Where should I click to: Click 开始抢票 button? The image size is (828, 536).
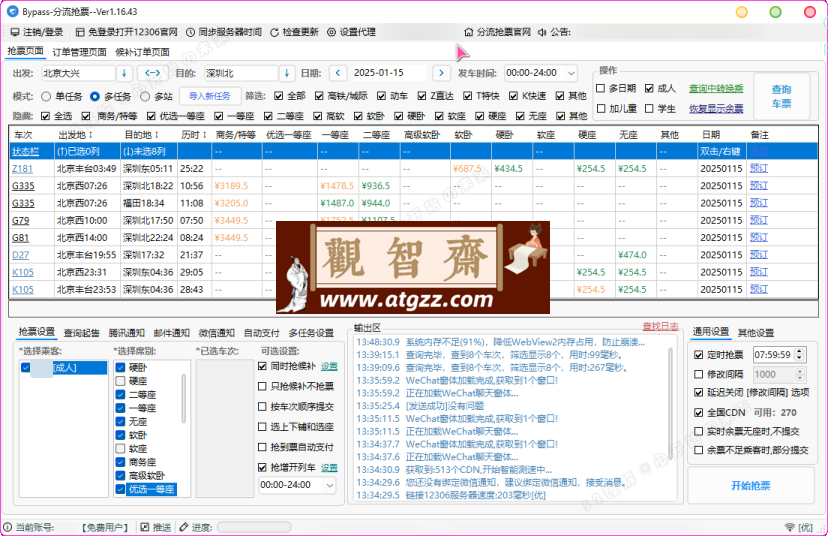coord(751,485)
